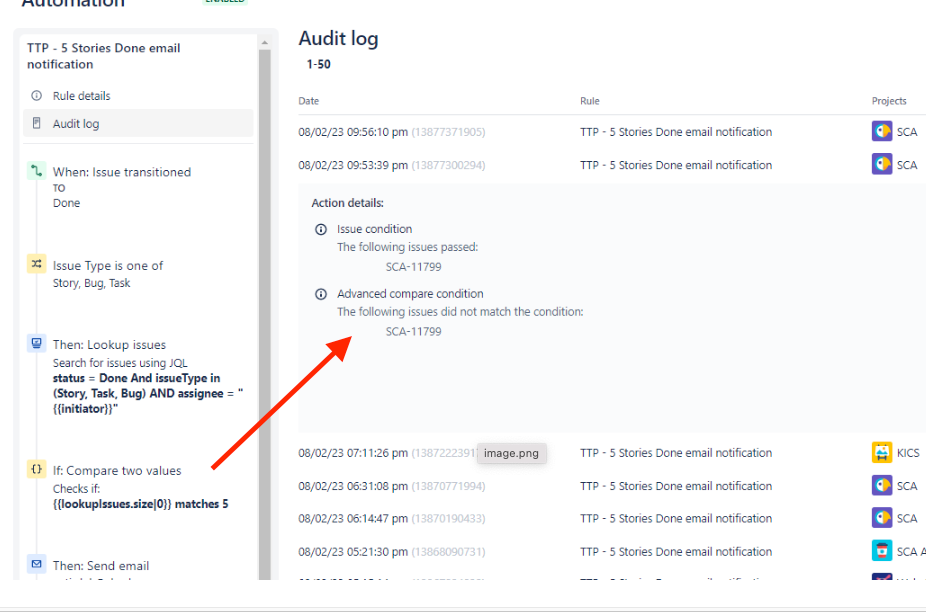This screenshot has height=612, width=926.
Task: Click the SCA project icon for 09:56:10 entry
Action: pyautogui.click(x=882, y=131)
